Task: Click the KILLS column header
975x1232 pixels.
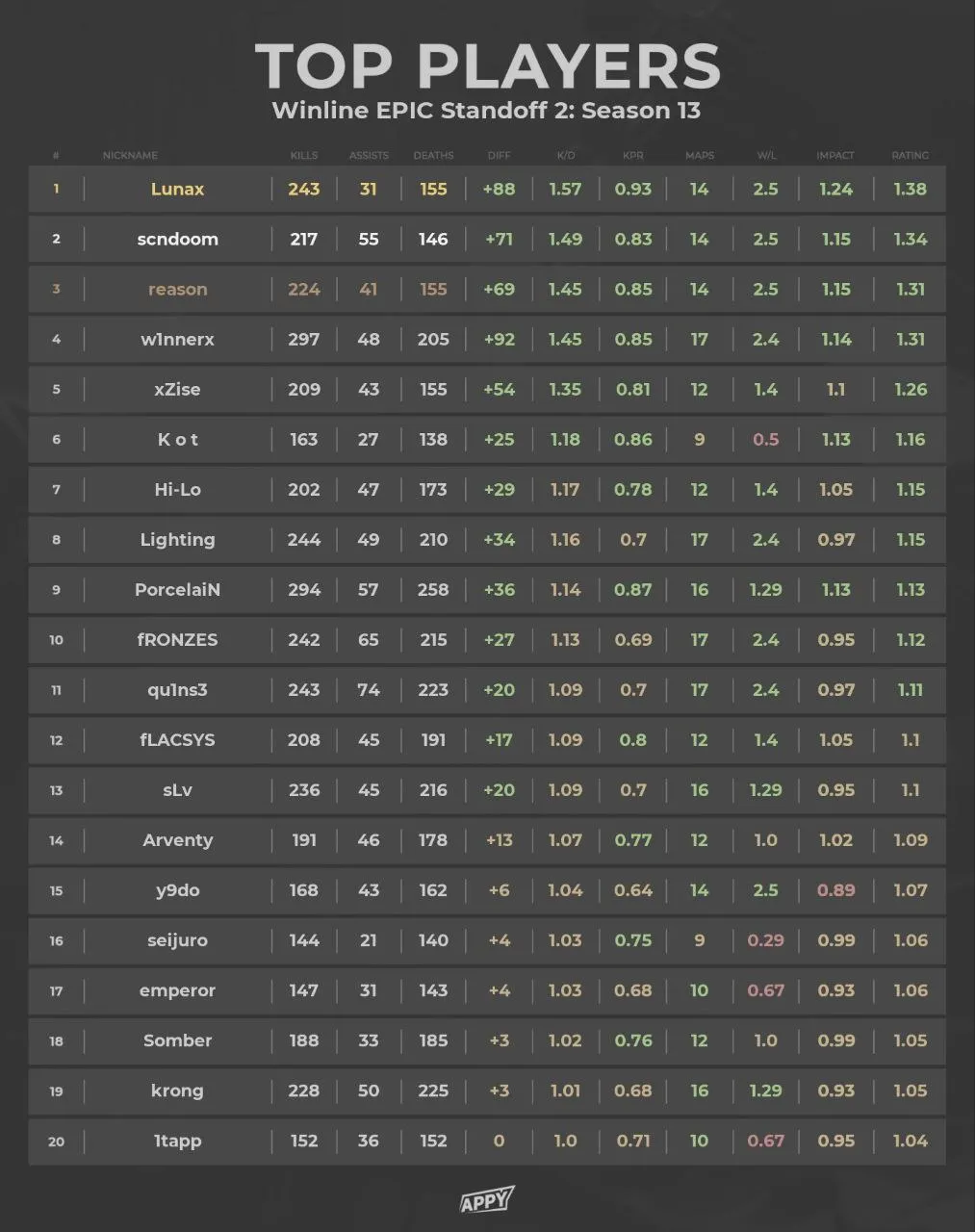Action: click(x=304, y=155)
